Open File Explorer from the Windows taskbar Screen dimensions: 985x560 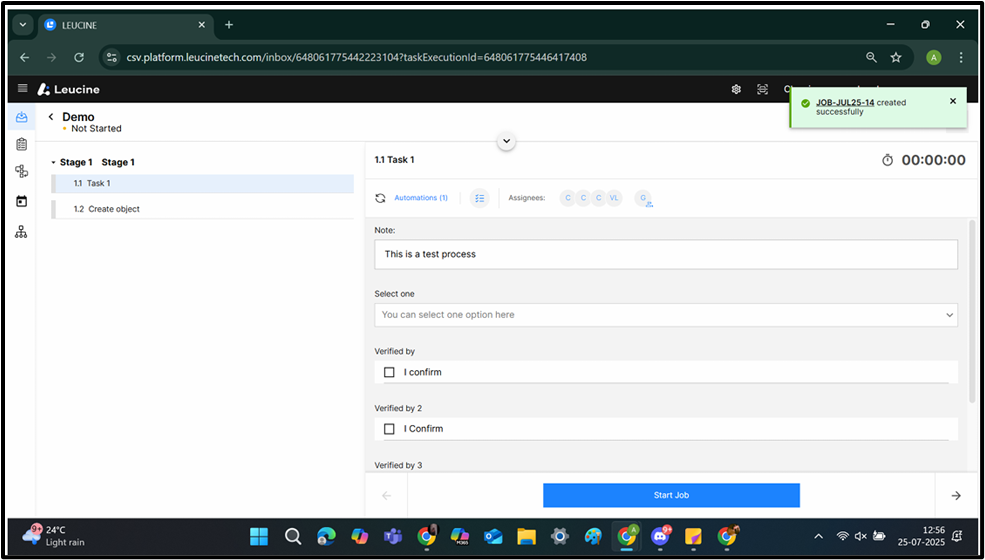[526, 536]
